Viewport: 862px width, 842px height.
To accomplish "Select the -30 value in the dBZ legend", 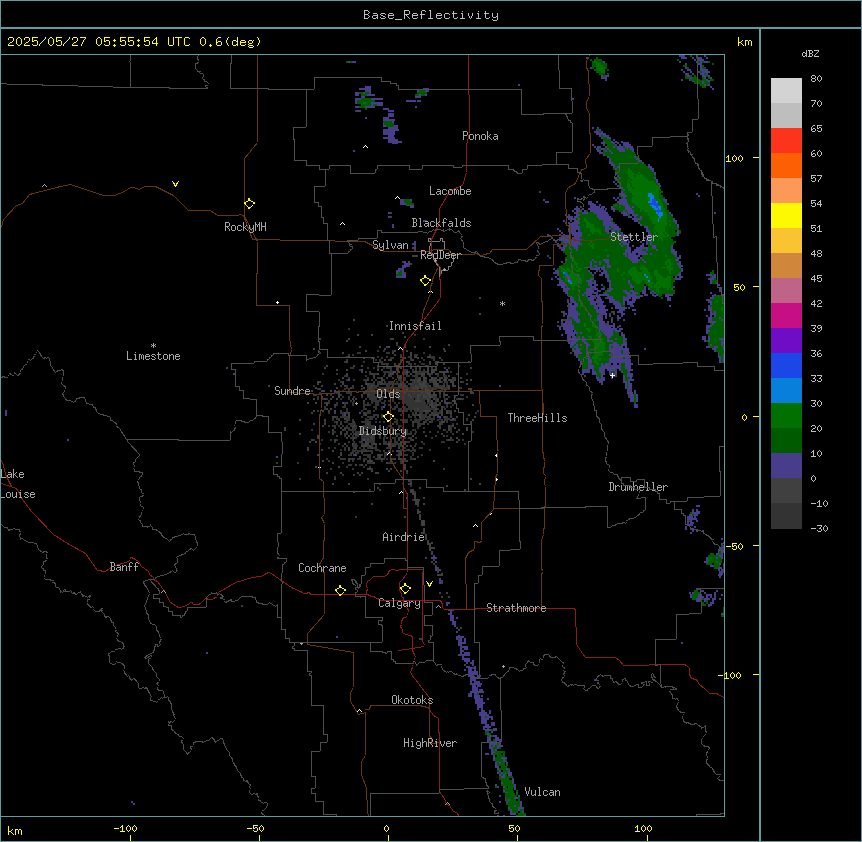I will 819,529.
